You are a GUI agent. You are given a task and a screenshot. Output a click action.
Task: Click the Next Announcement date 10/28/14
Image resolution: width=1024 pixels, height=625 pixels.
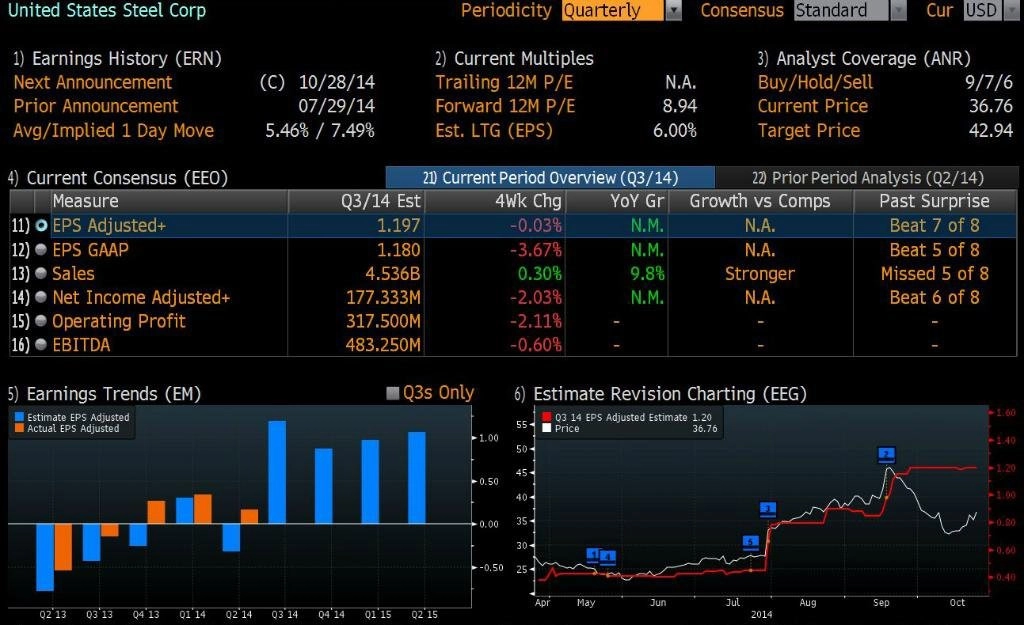coord(337,82)
